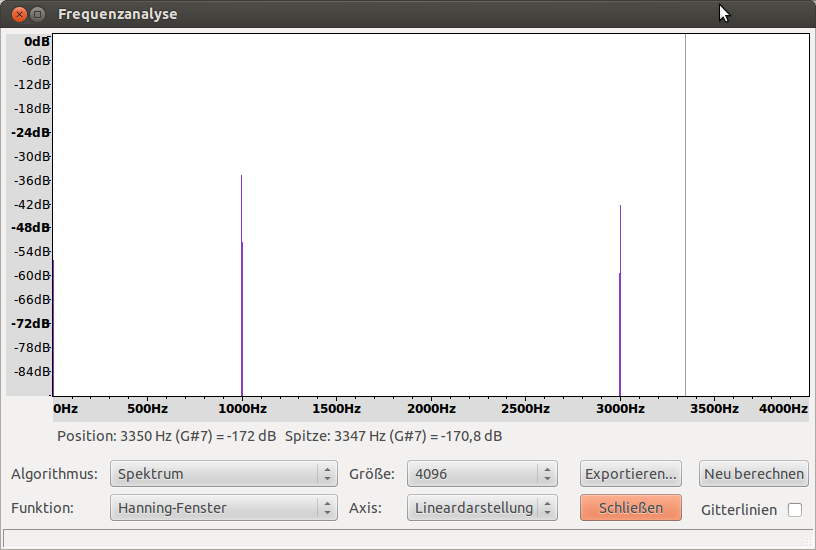Image resolution: width=816 pixels, height=550 pixels.
Task: Click the 1500Hz axis label
Action: [x=337, y=408]
